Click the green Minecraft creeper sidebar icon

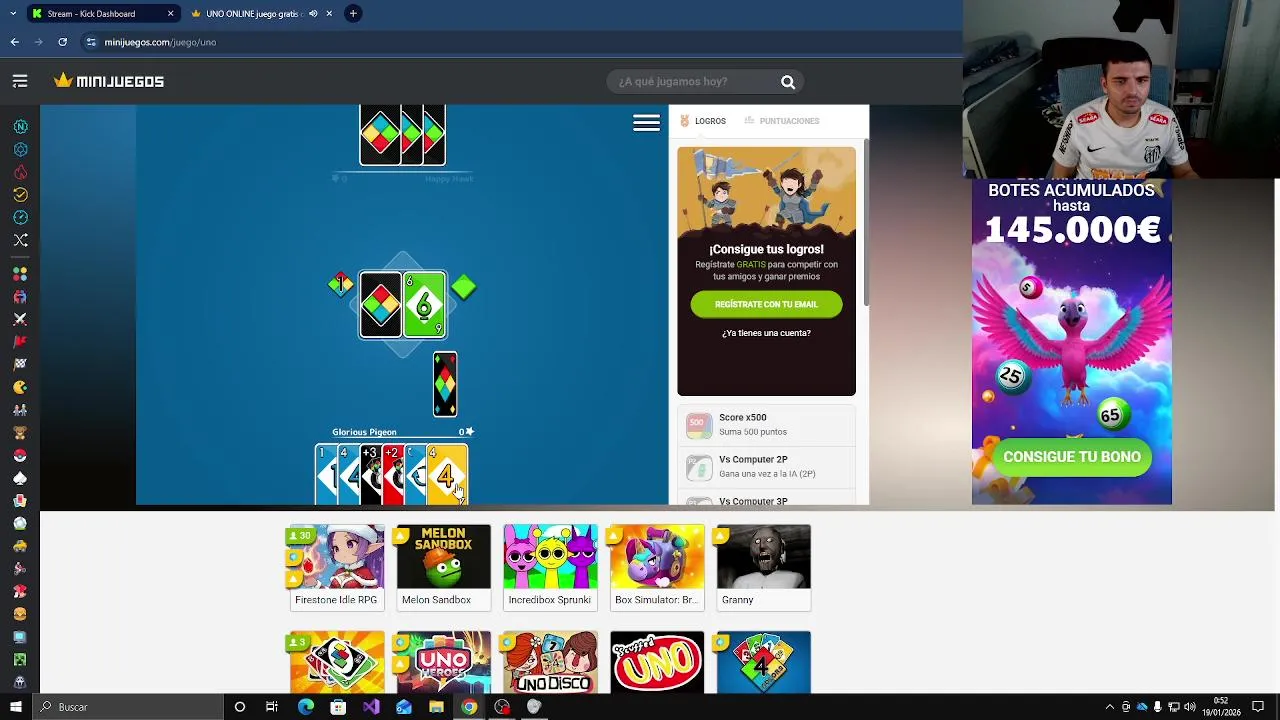(x=20, y=660)
